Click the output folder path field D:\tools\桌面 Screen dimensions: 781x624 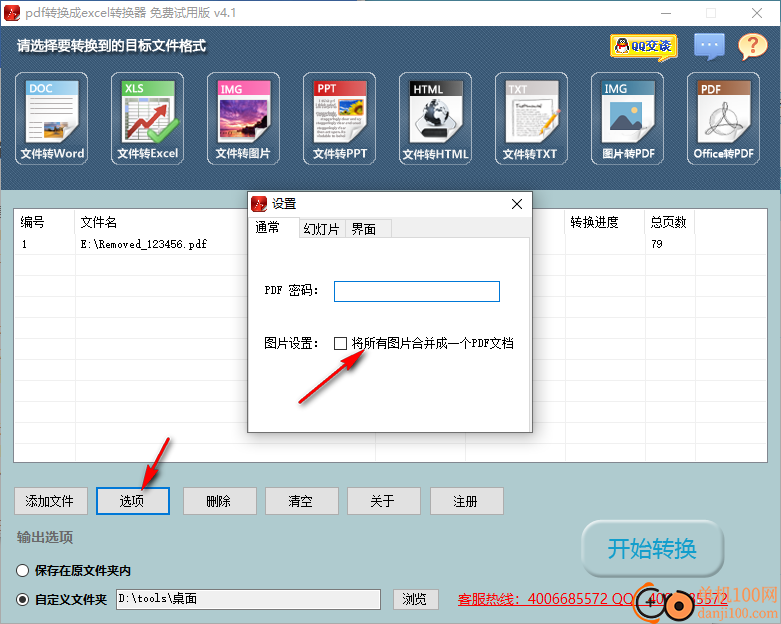(x=249, y=599)
